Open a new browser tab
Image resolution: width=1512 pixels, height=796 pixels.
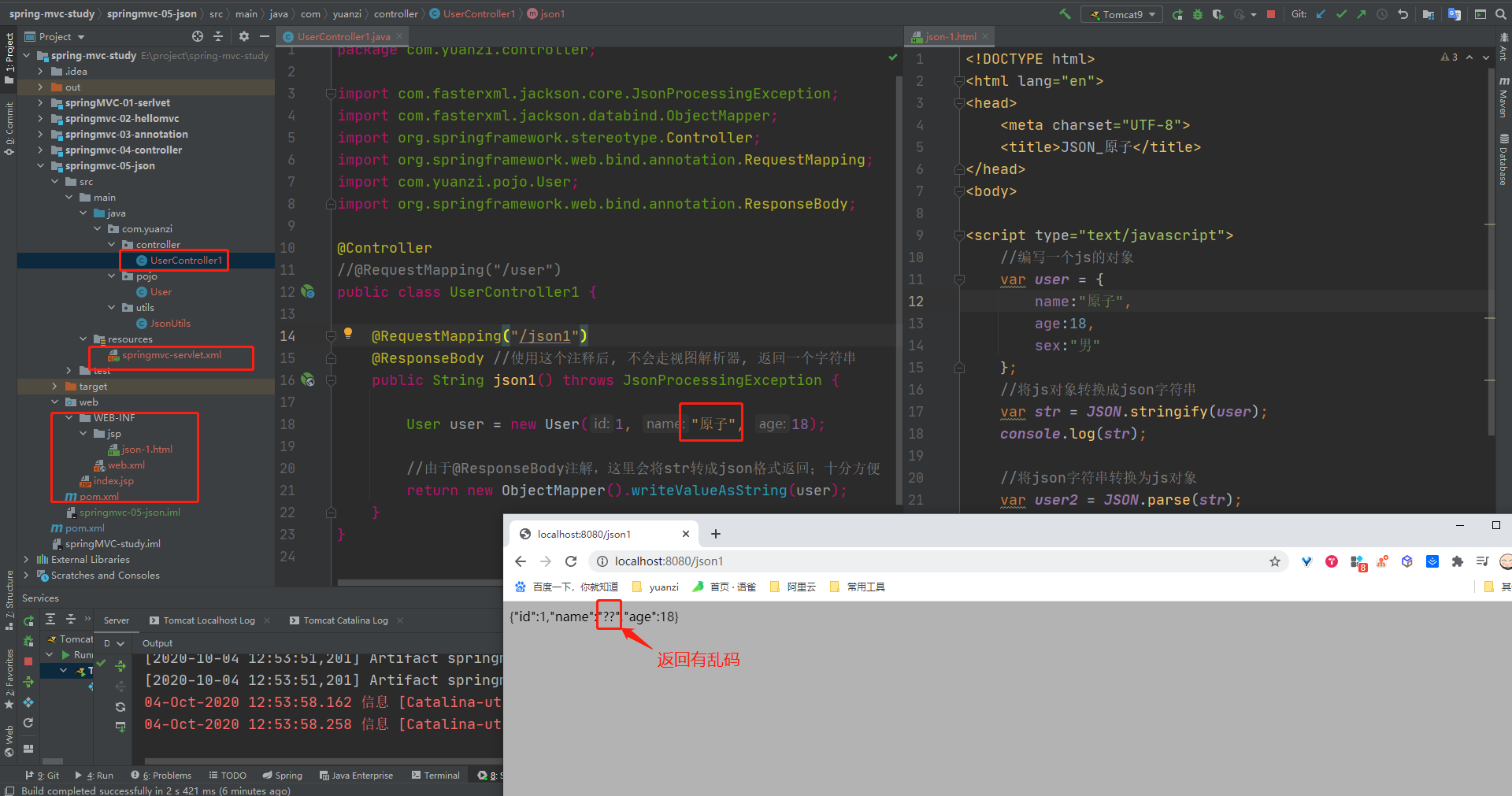715,534
